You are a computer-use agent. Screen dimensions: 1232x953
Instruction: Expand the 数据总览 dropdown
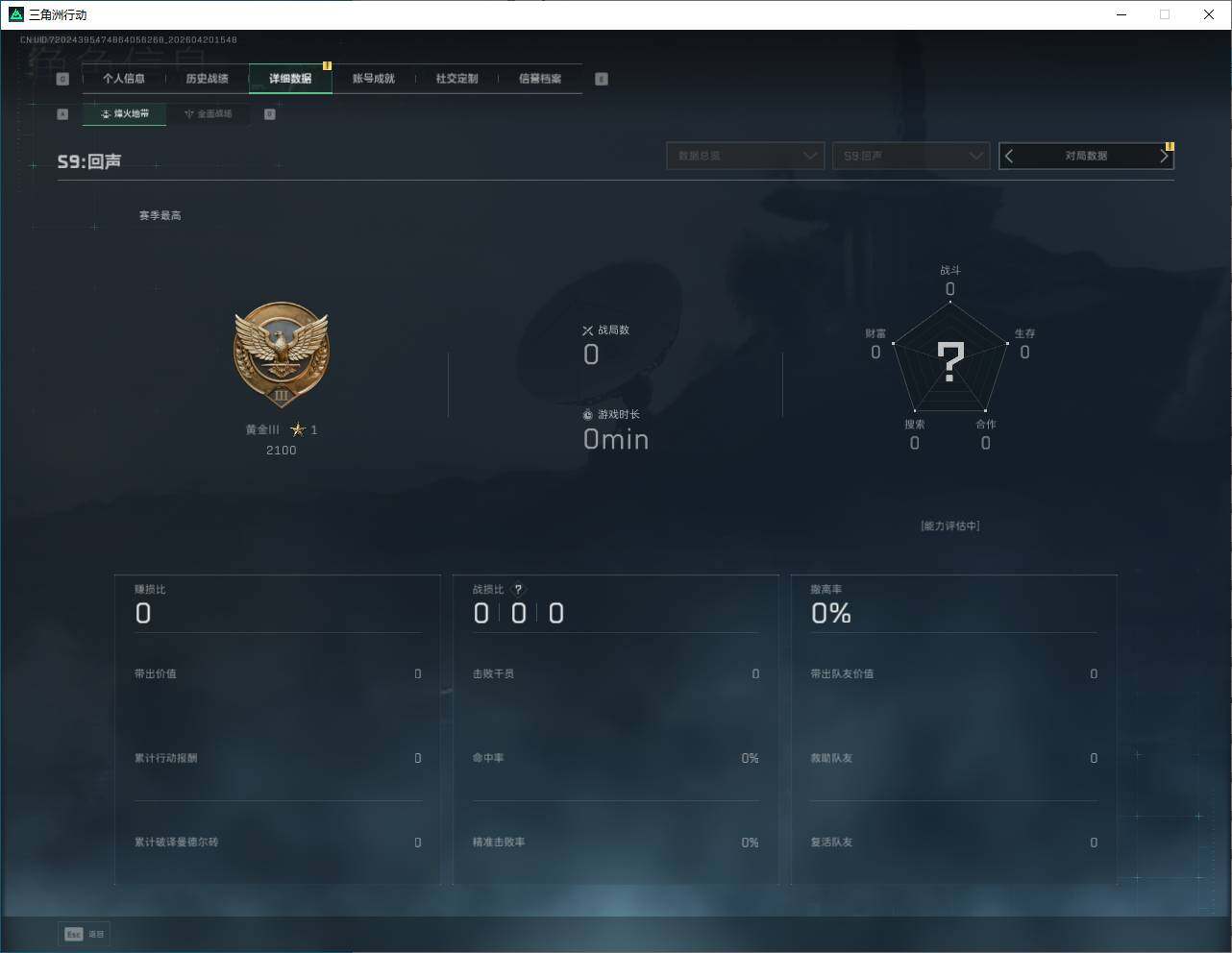[x=746, y=156]
